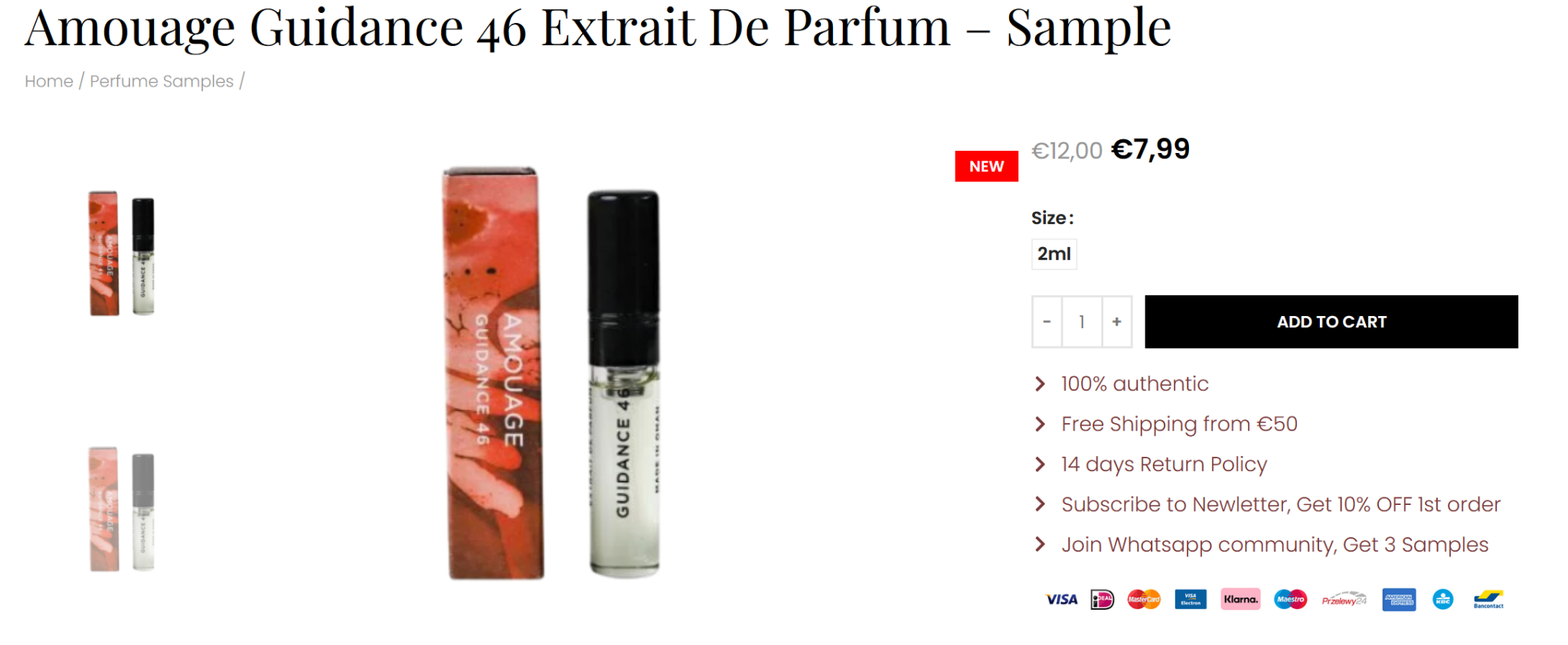1568x645 pixels.
Task: Click the American Express payment icon
Action: point(1399,599)
